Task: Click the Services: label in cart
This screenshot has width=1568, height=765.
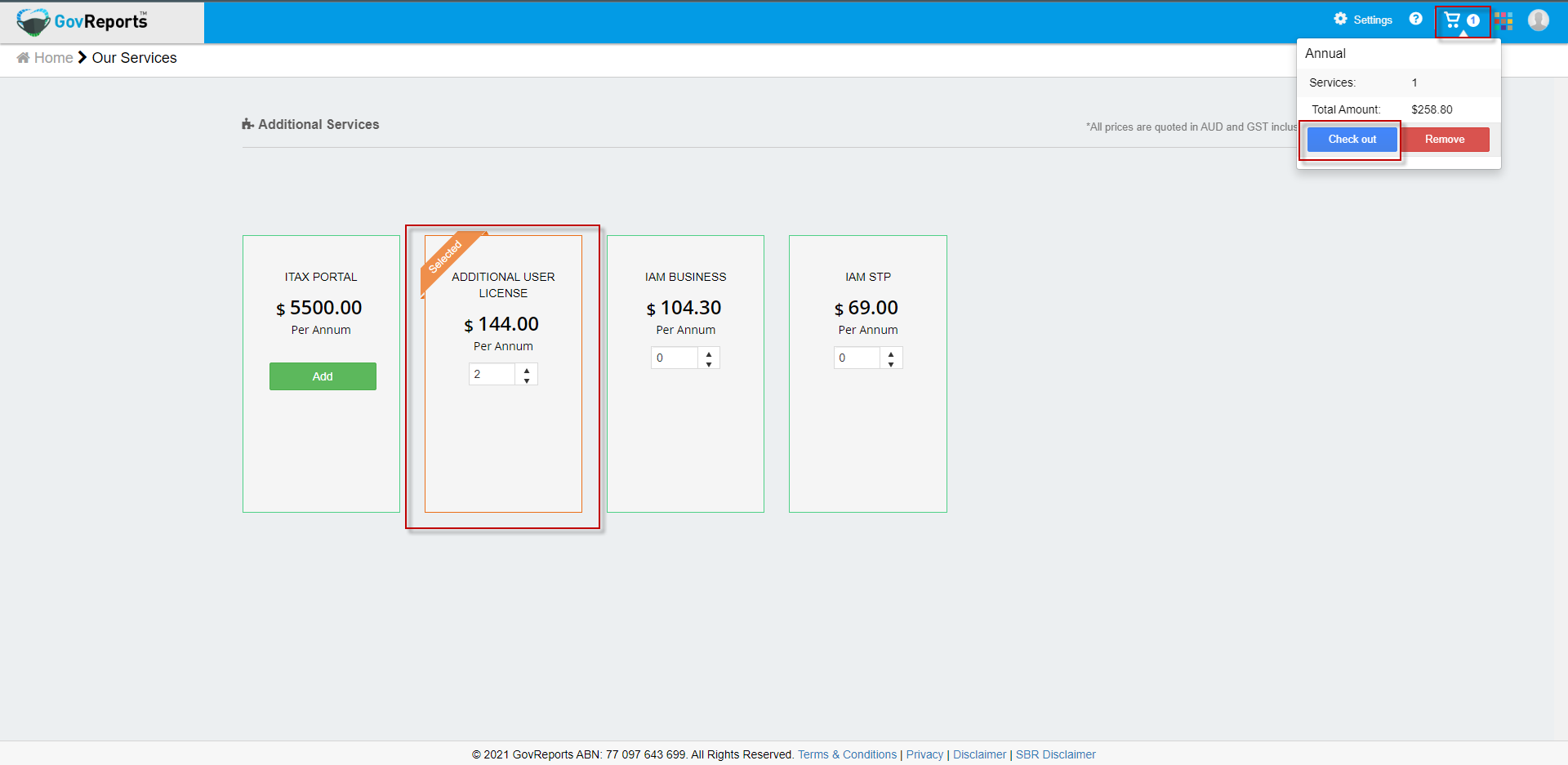Action: (1332, 82)
